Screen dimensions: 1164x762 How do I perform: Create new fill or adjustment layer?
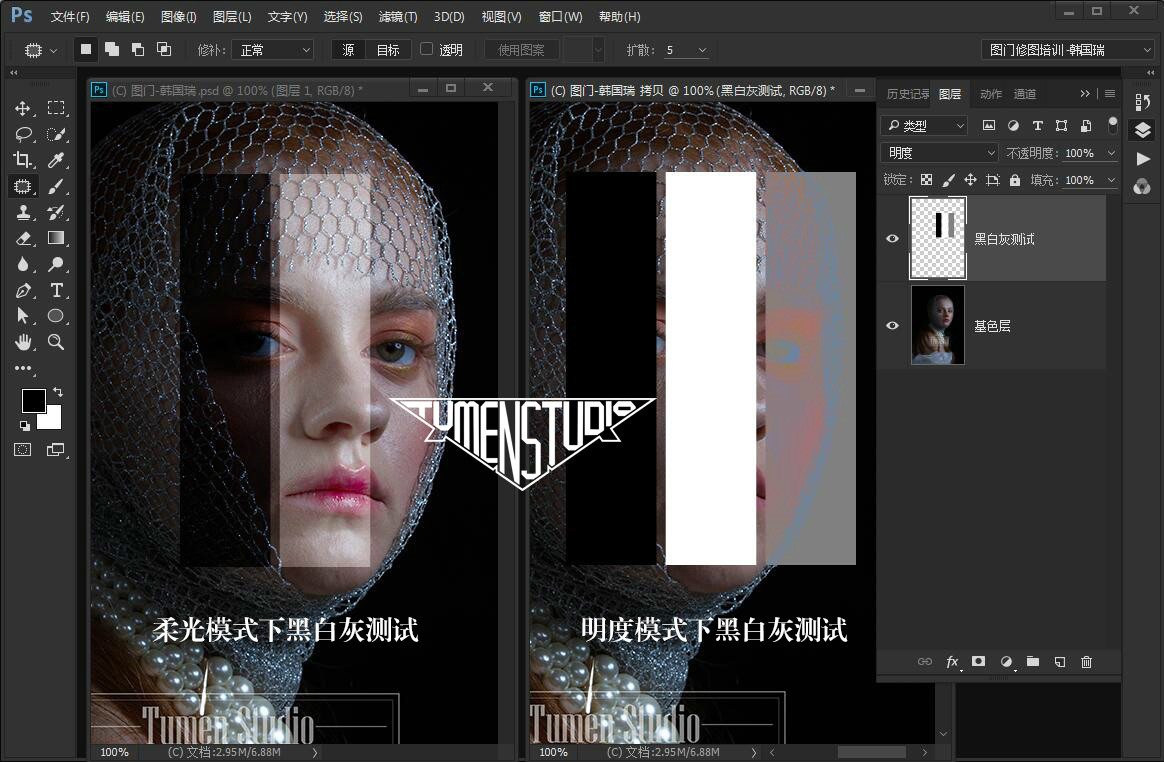tap(1007, 662)
